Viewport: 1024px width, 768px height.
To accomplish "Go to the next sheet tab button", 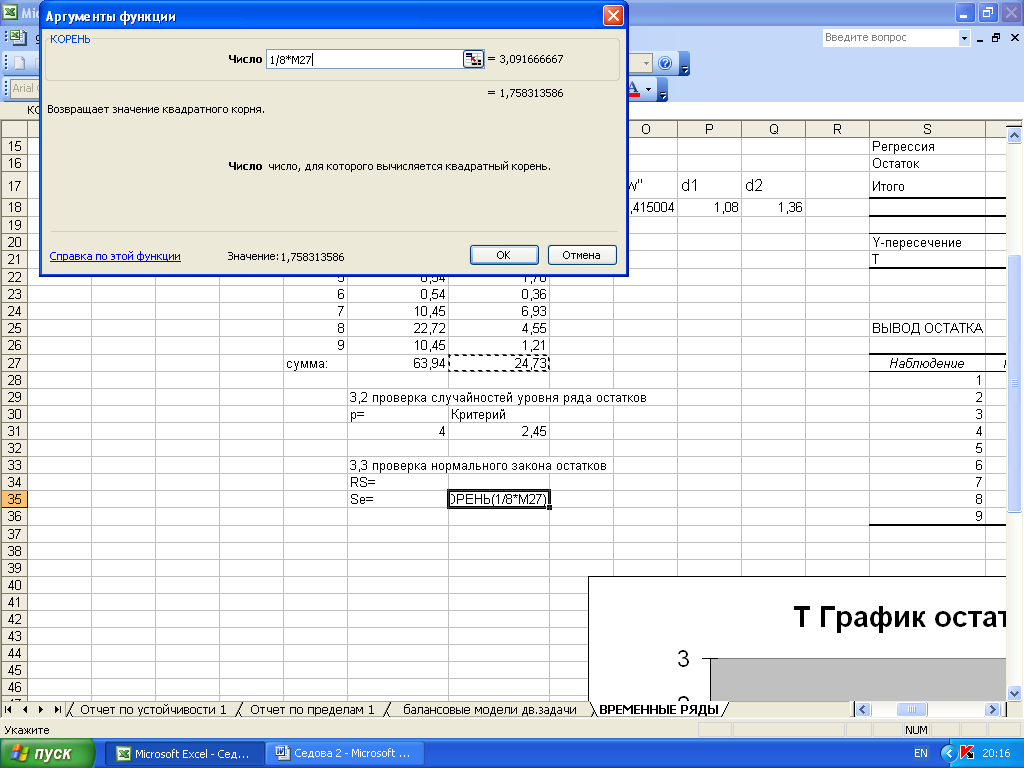I will 40,709.
